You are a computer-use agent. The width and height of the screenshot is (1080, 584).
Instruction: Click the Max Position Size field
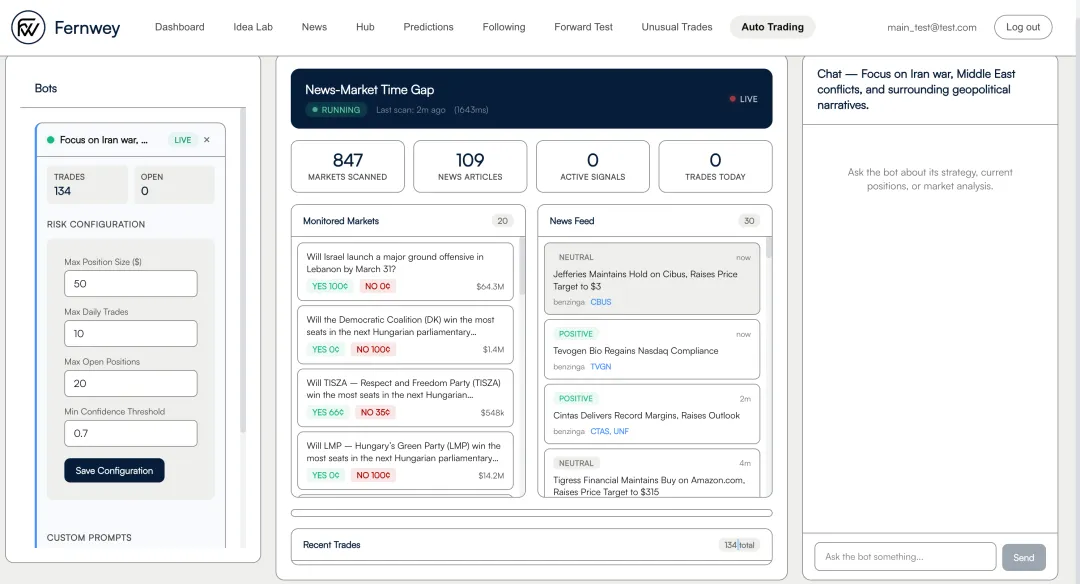tap(131, 284)
